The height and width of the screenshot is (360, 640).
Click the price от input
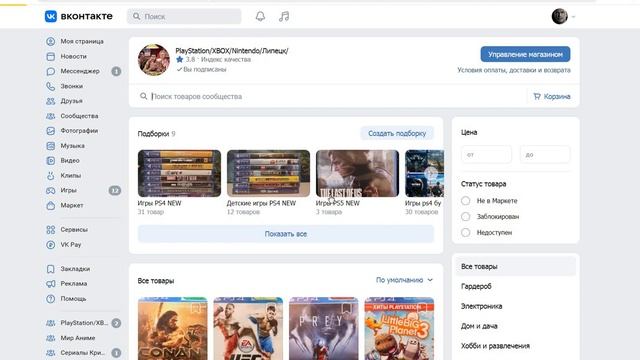click(486, 155)
